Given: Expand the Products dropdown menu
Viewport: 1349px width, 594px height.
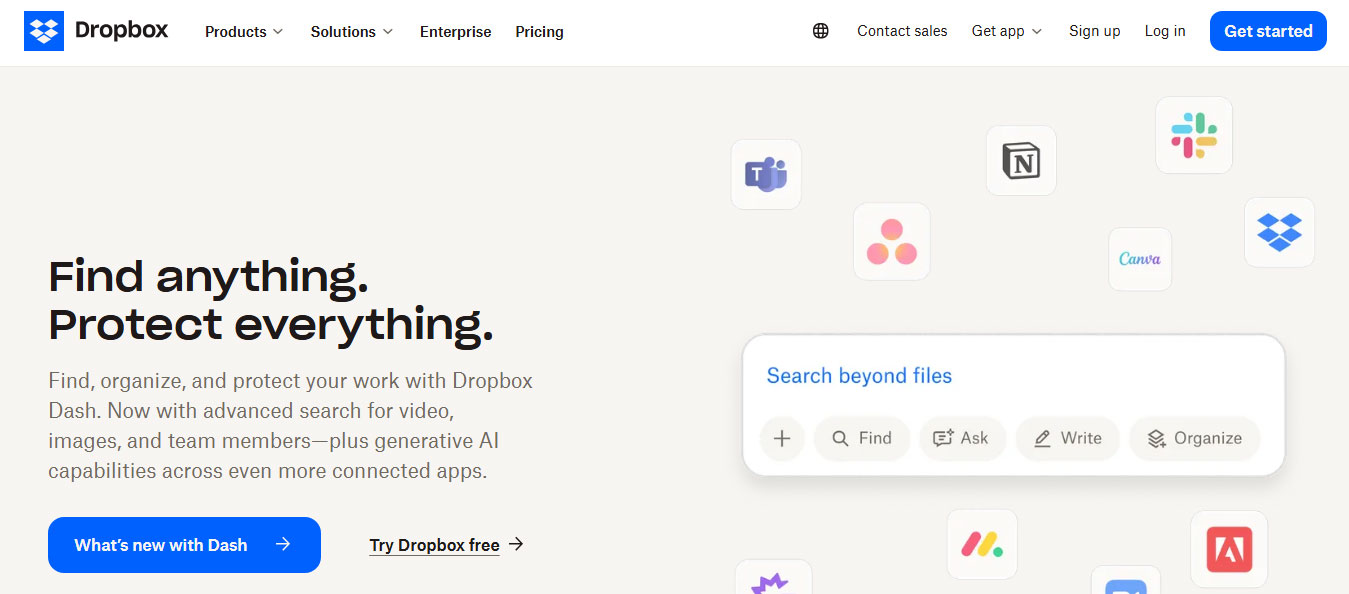Looking at the screenshot, I should (244, 32).
